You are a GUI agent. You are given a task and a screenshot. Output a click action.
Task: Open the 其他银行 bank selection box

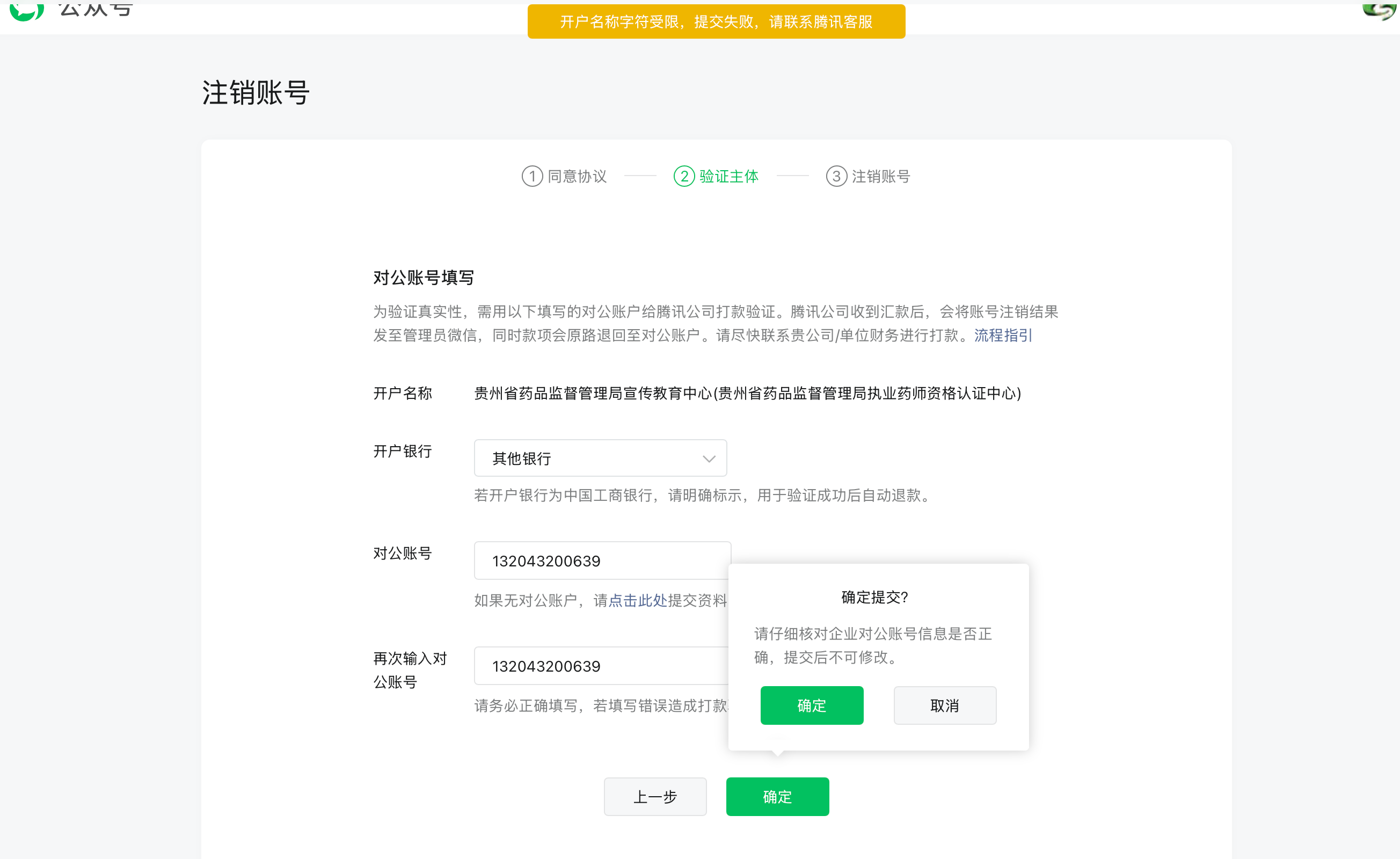click(x=591, y=458)
